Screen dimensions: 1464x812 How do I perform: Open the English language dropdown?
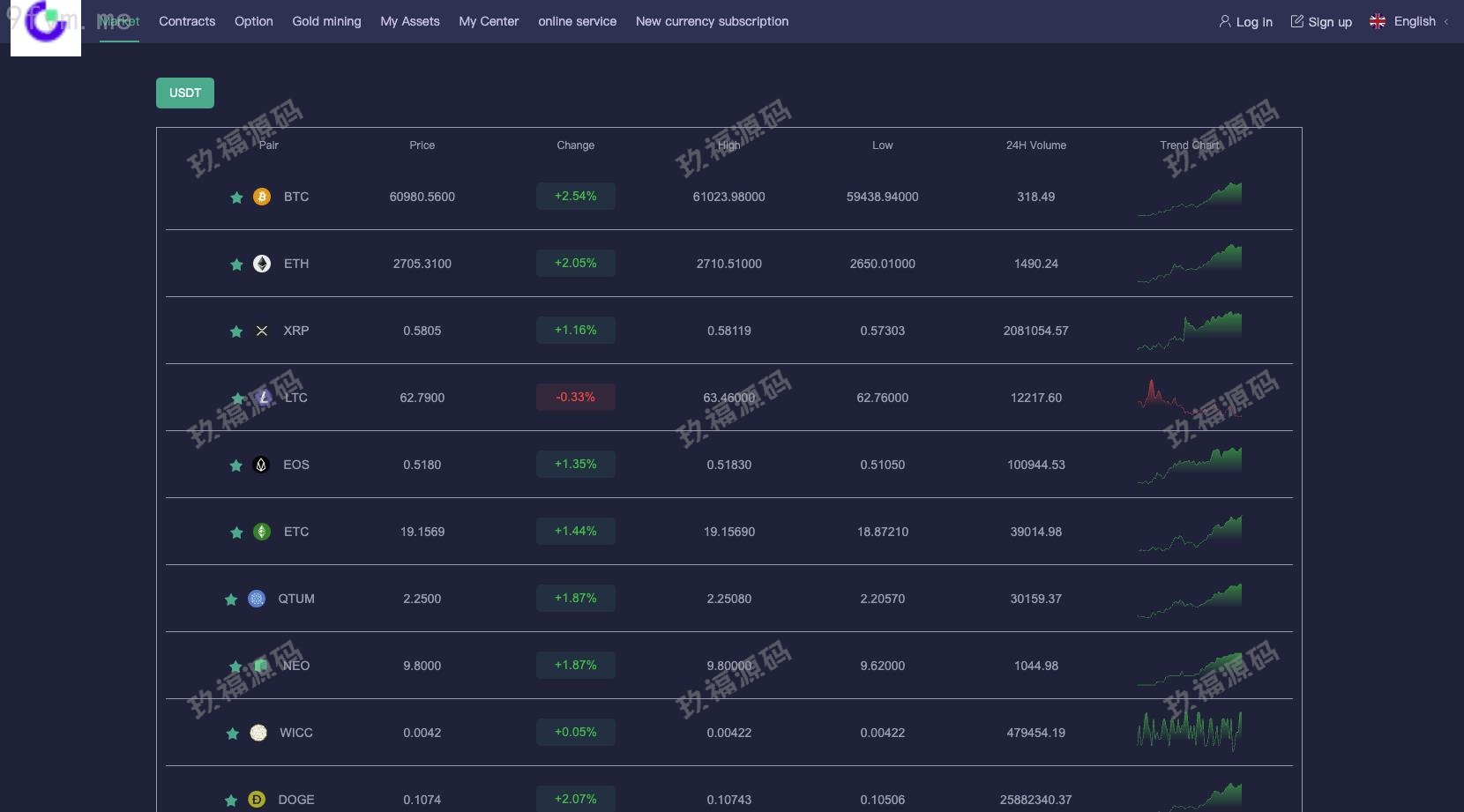click(1414, 21)
